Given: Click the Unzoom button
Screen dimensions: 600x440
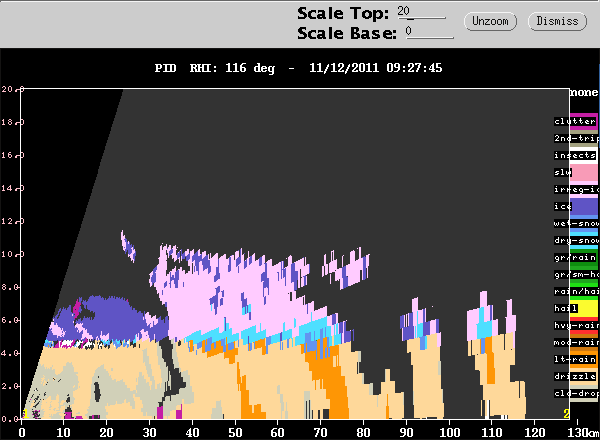Looking at the screenshot, I should tap(490, 21).
